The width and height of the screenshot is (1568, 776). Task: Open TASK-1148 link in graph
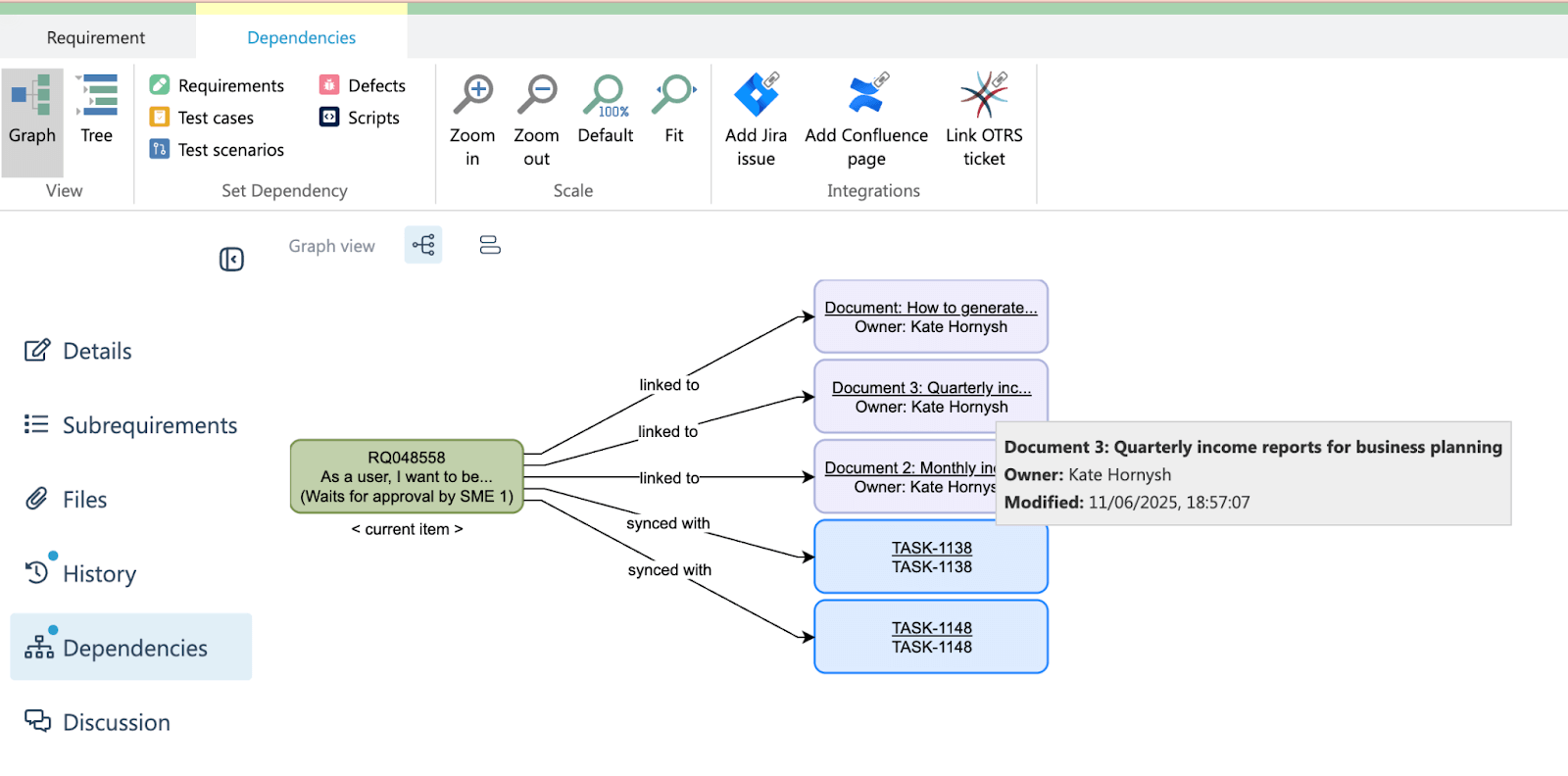point(931,627)
